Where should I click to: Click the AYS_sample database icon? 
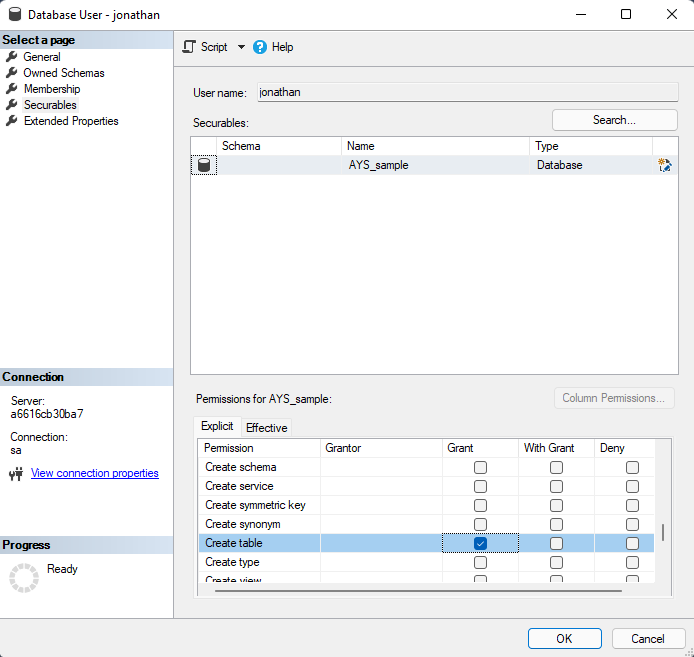204,165
